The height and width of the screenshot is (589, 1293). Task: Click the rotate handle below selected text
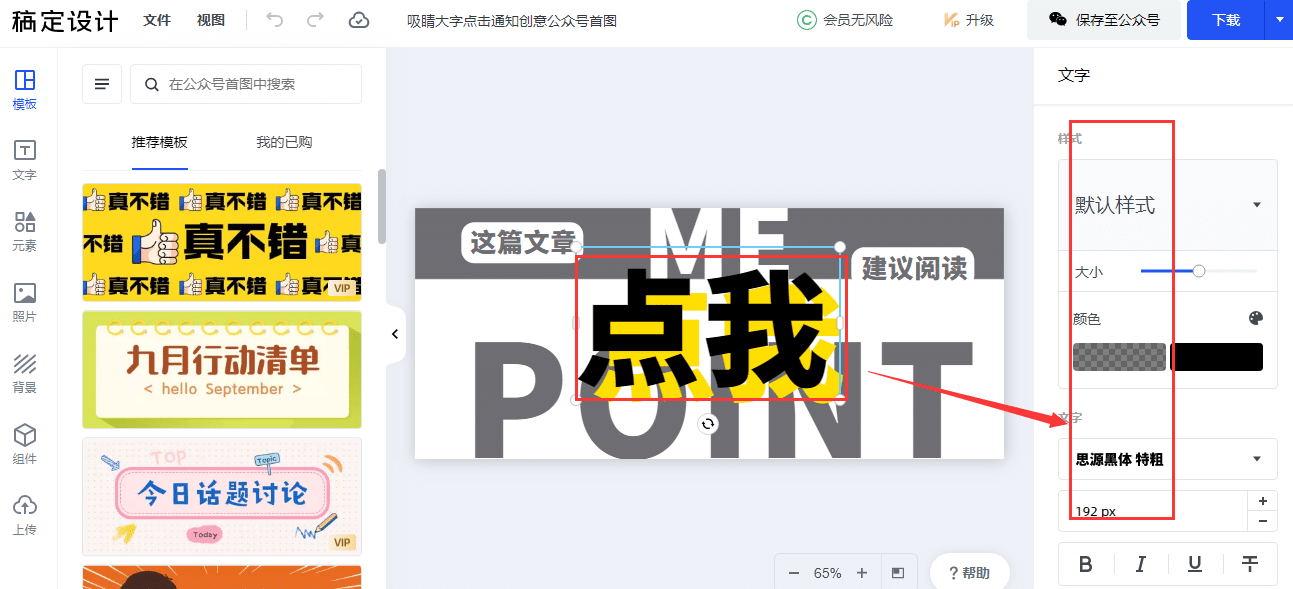click(x=708, y=424)
